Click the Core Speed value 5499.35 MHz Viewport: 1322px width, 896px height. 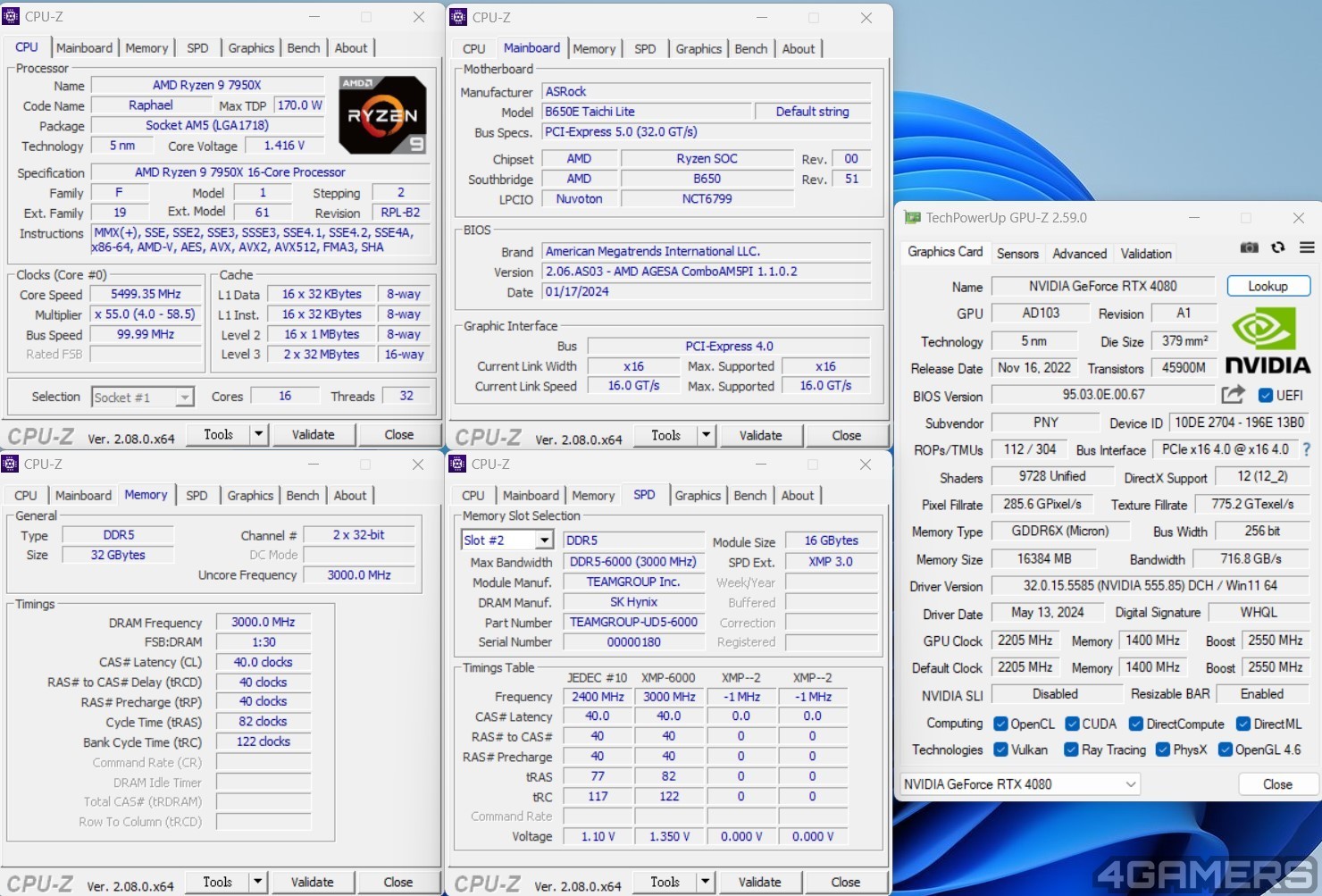(x=146, y=294)
